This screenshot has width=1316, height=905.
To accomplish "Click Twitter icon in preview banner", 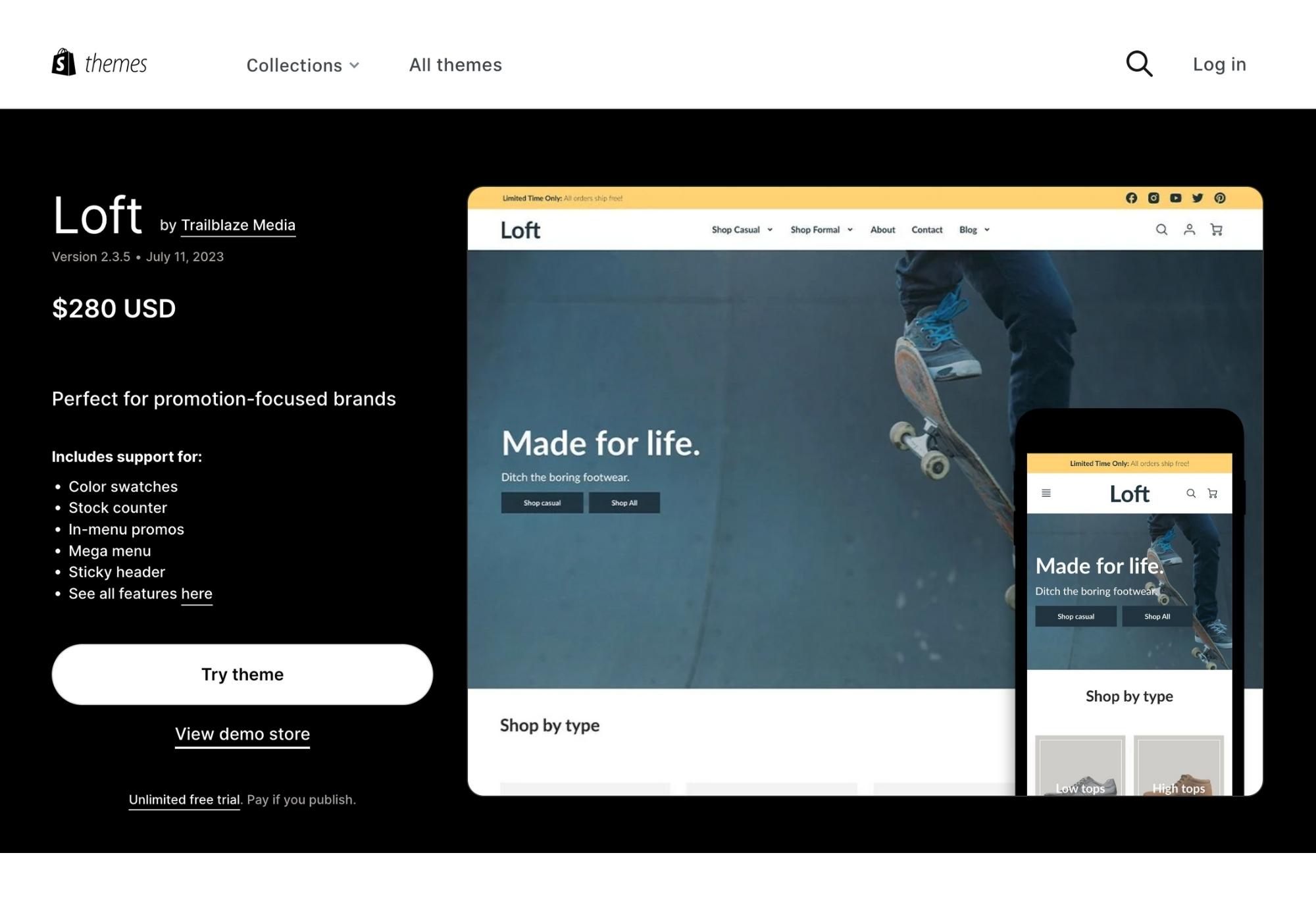I will point(1198,198).
